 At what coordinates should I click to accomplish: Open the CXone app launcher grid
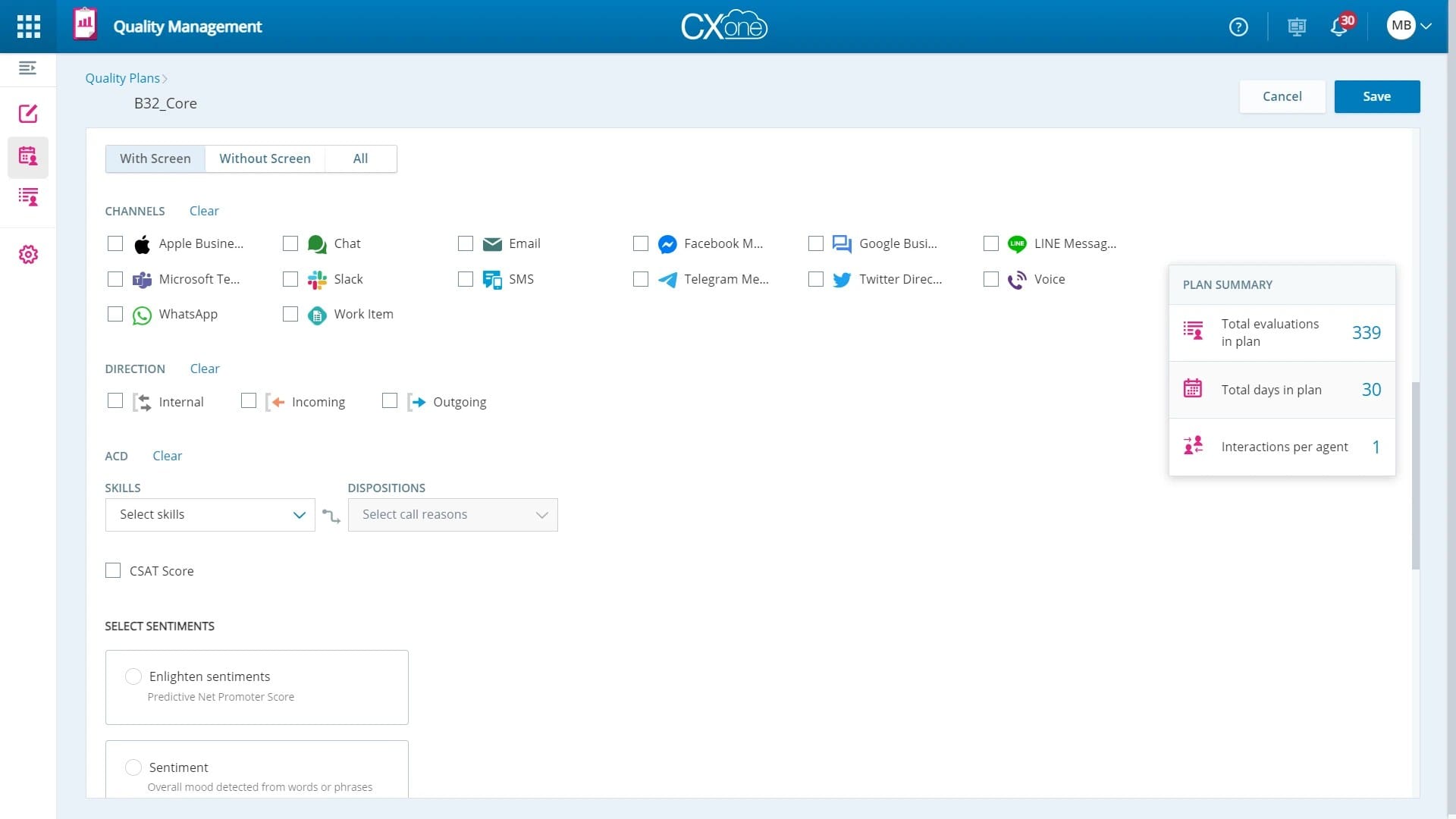(28, 26)
